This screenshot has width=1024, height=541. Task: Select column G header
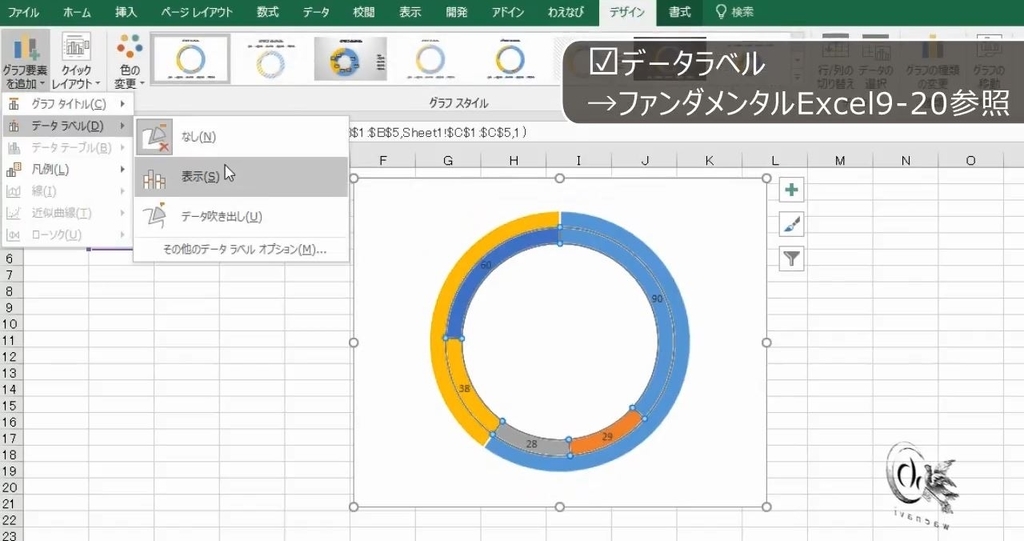tap(448, 160)
